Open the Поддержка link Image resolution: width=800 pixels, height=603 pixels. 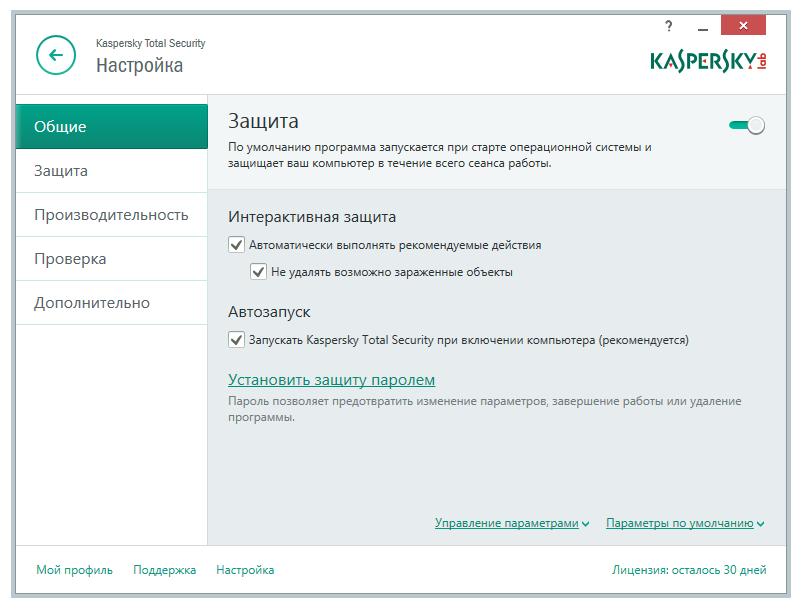(x=164, y=570)
